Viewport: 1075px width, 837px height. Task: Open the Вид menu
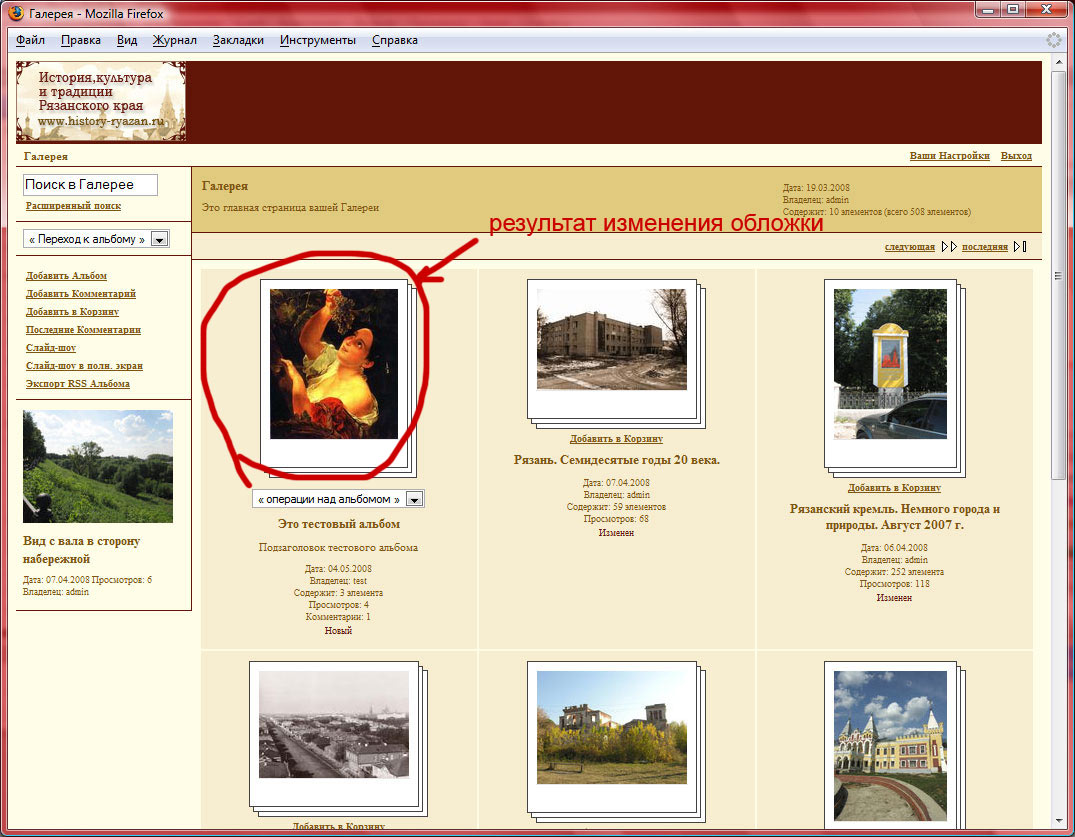coord(127,40)
